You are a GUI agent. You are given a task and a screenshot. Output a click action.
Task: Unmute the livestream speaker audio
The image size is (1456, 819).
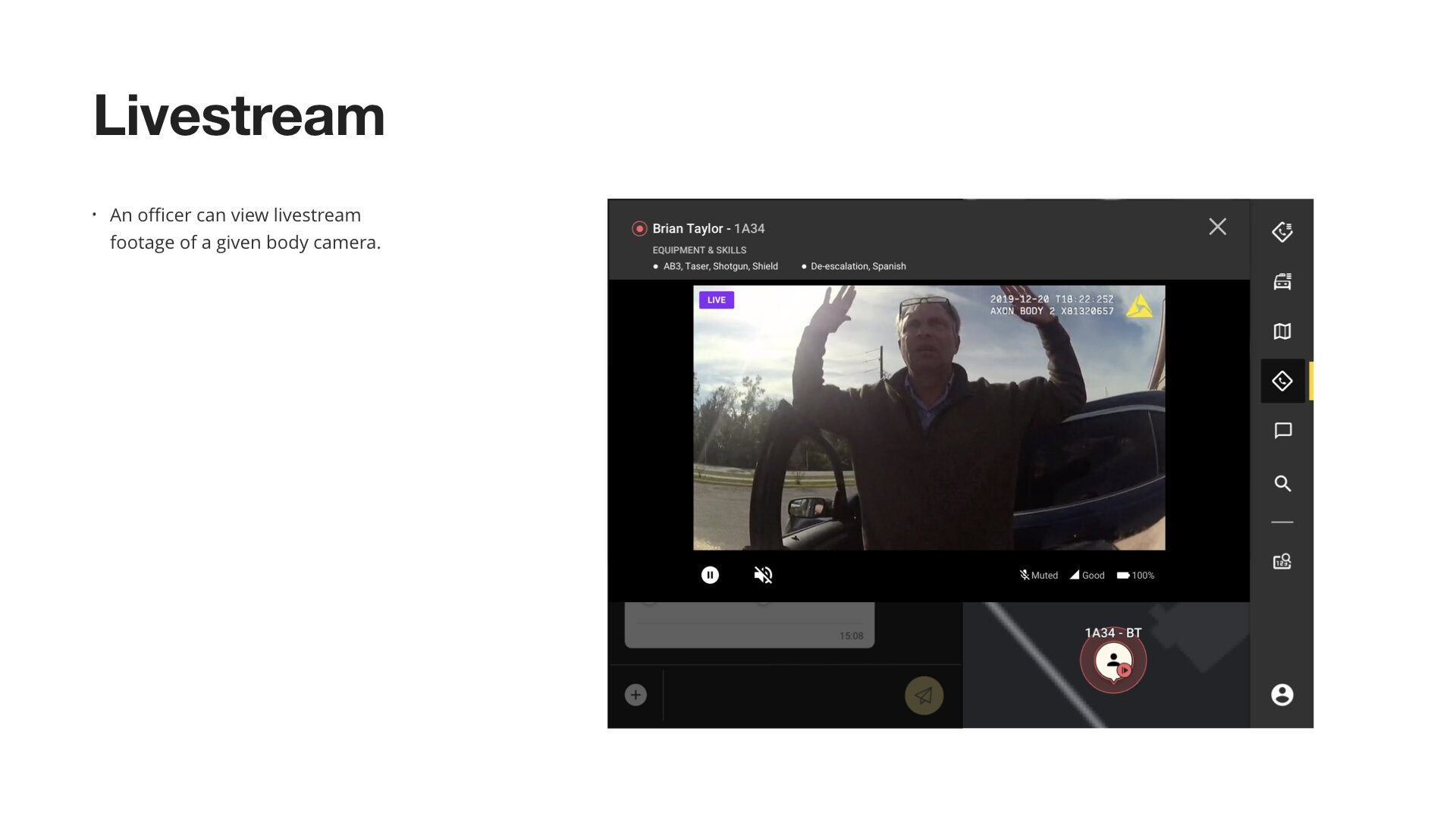(763, 575)
